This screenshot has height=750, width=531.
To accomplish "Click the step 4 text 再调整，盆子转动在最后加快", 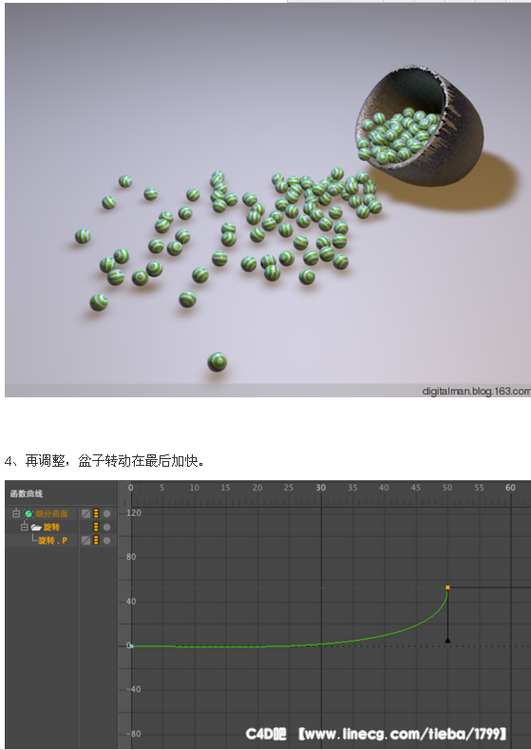I will pyautogui.click(x=115, y=461).
